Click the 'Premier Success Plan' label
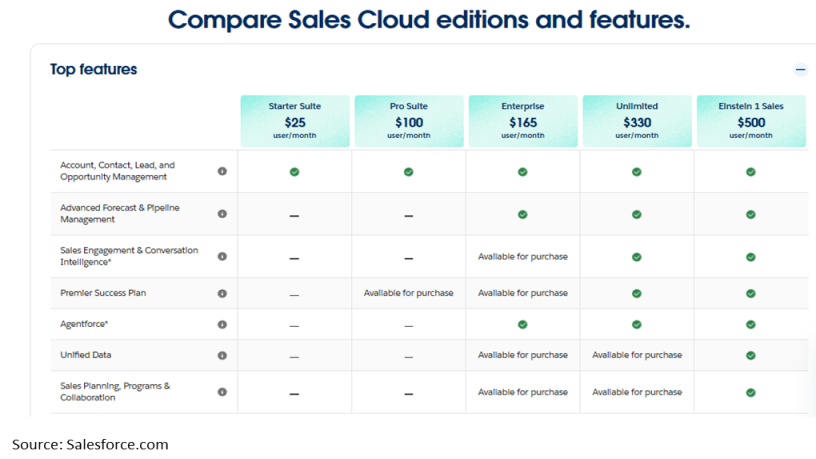Image resolution: width=816 pixels, height=459 pixels. 103,293
